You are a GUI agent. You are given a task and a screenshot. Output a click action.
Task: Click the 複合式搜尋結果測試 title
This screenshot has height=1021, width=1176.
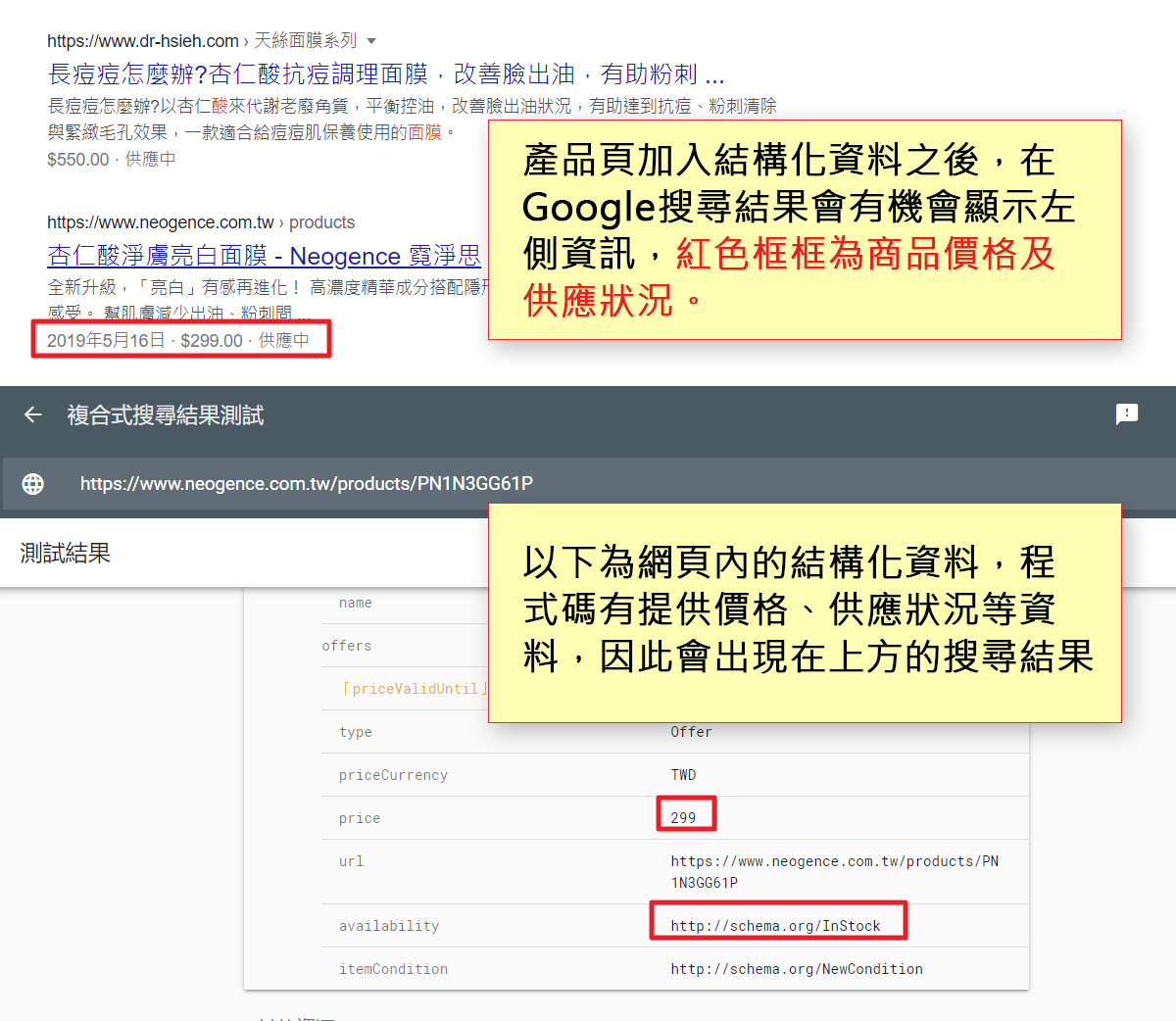166,415
